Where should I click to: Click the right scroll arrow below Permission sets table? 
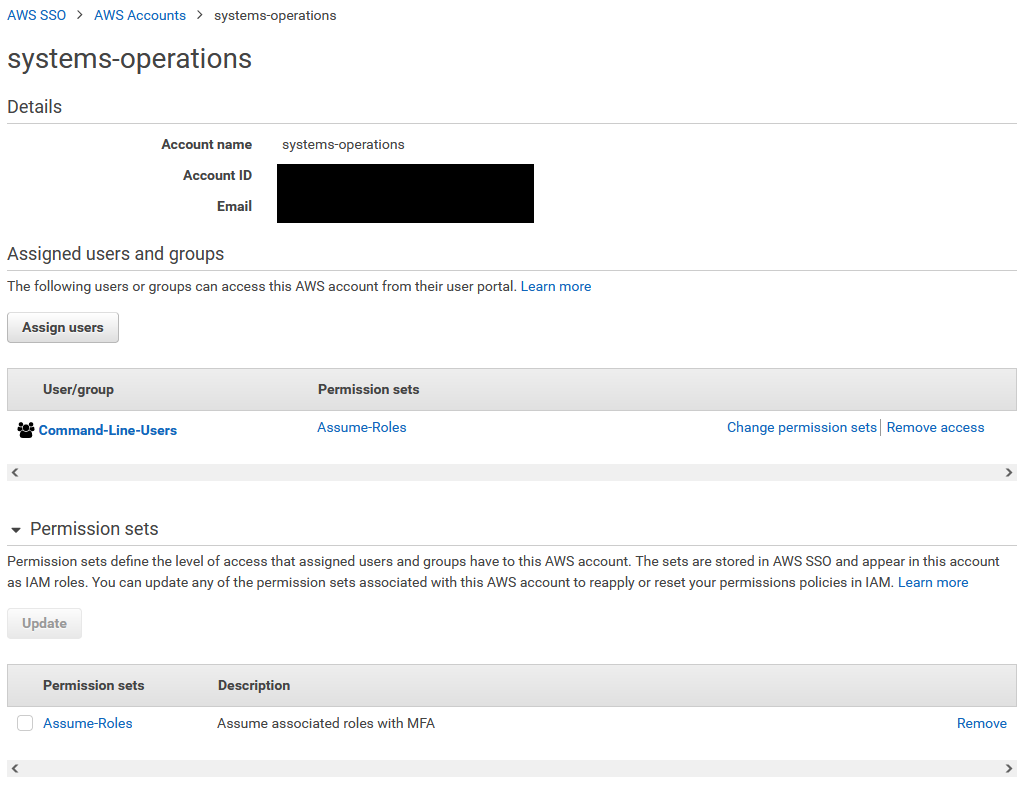(1009, 767)
